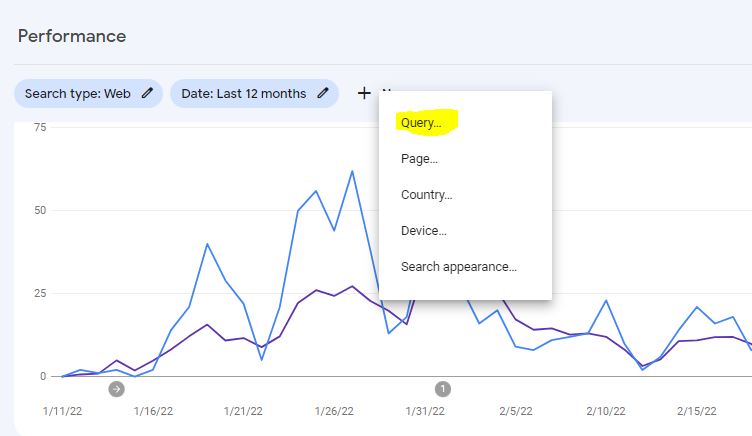Click the gray arrow annotation marker on timeline

[x=117, y=389]
